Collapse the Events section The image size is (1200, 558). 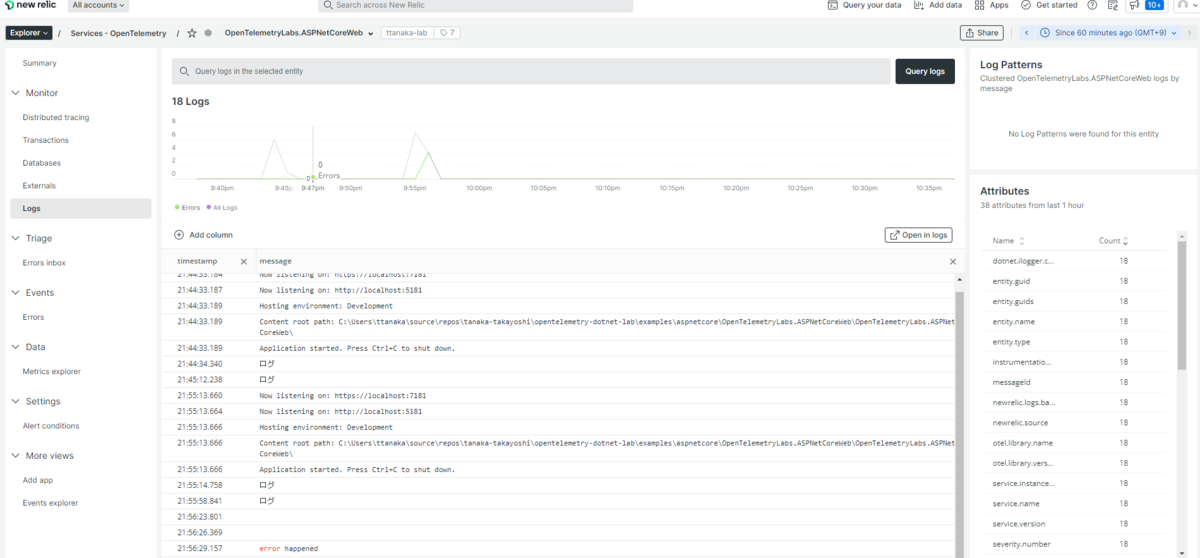pyautogui.click(x=16, y=292)
